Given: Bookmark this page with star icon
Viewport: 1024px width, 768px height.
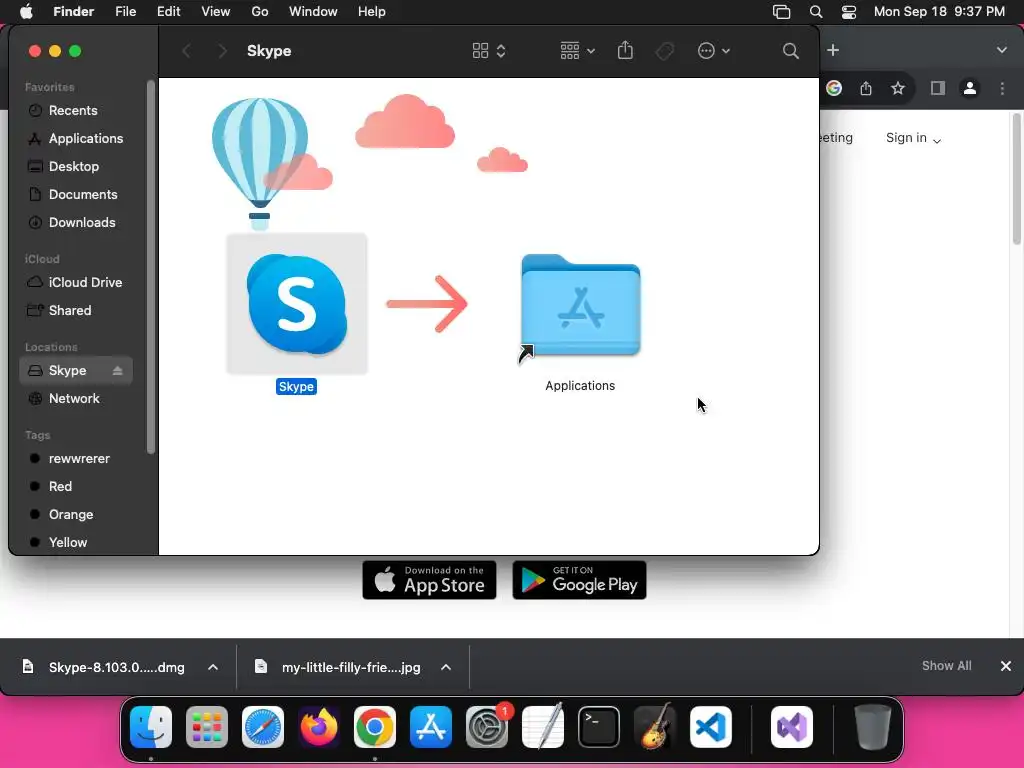Looking at the screenshot, I should tap(898, 88).
